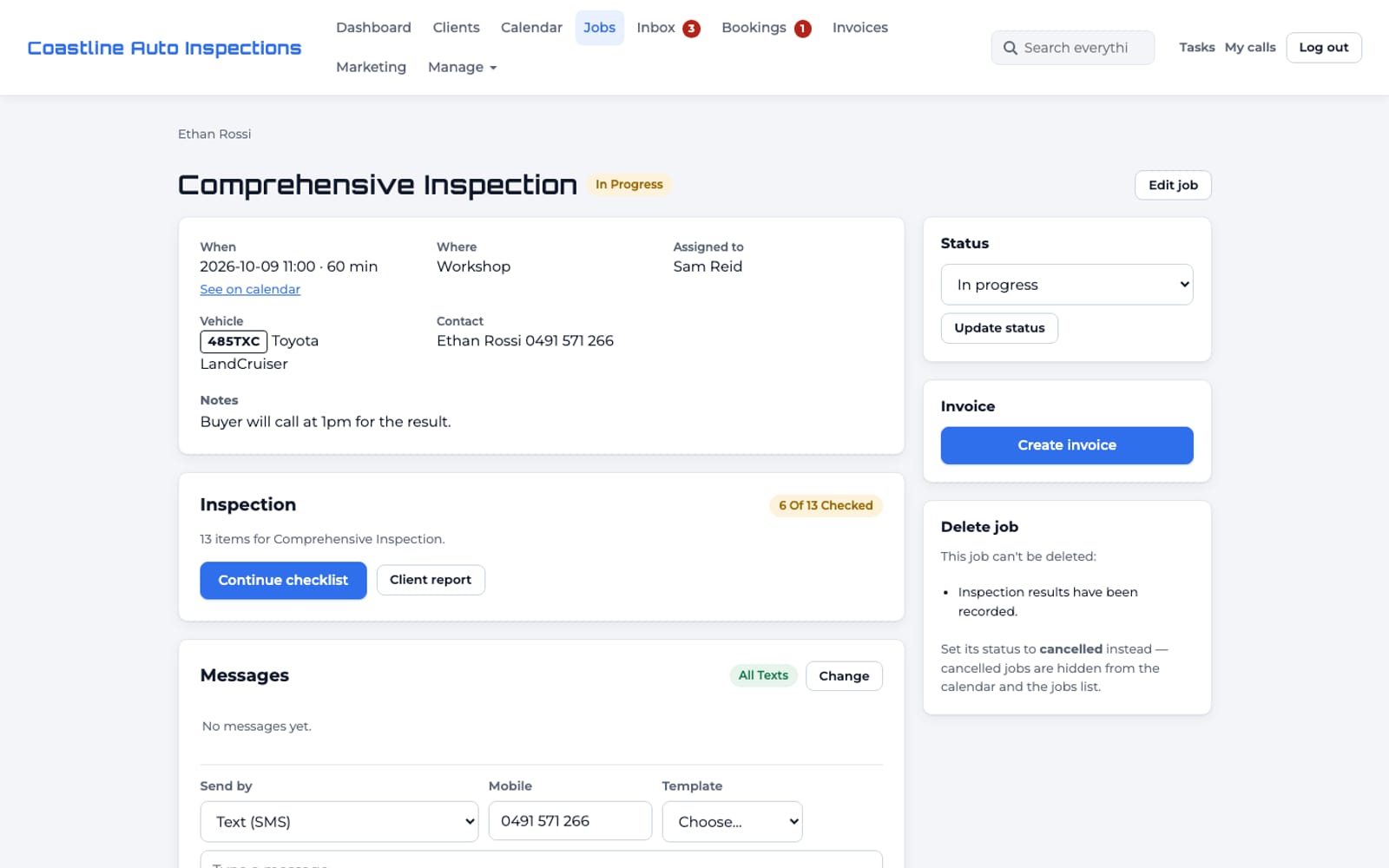
Task: Click the Mobile number field
Action: point(570,821)
